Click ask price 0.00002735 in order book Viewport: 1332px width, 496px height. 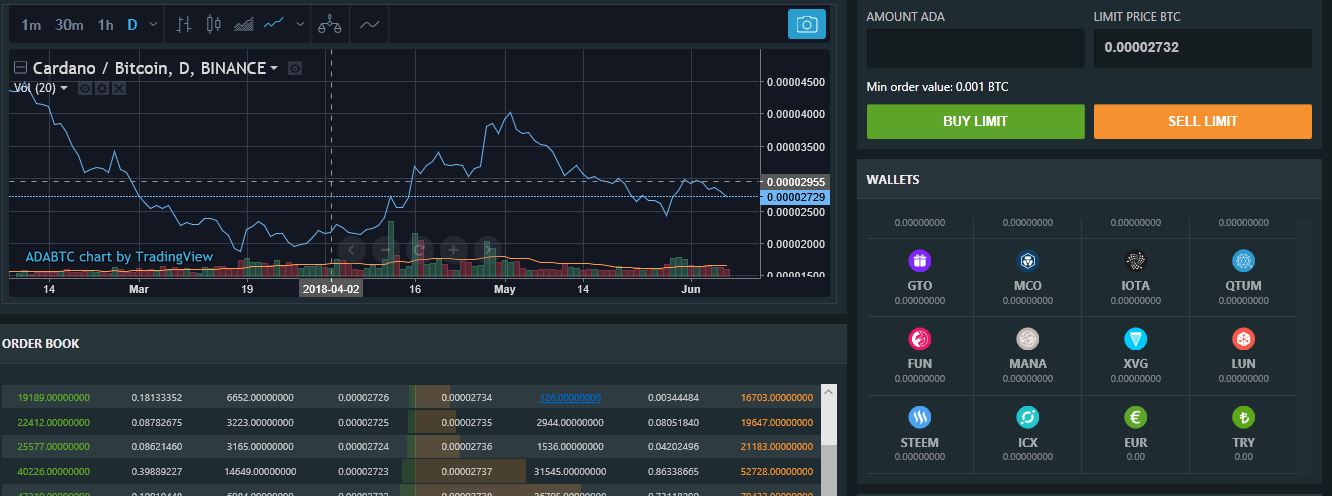[x=467, y=422]
